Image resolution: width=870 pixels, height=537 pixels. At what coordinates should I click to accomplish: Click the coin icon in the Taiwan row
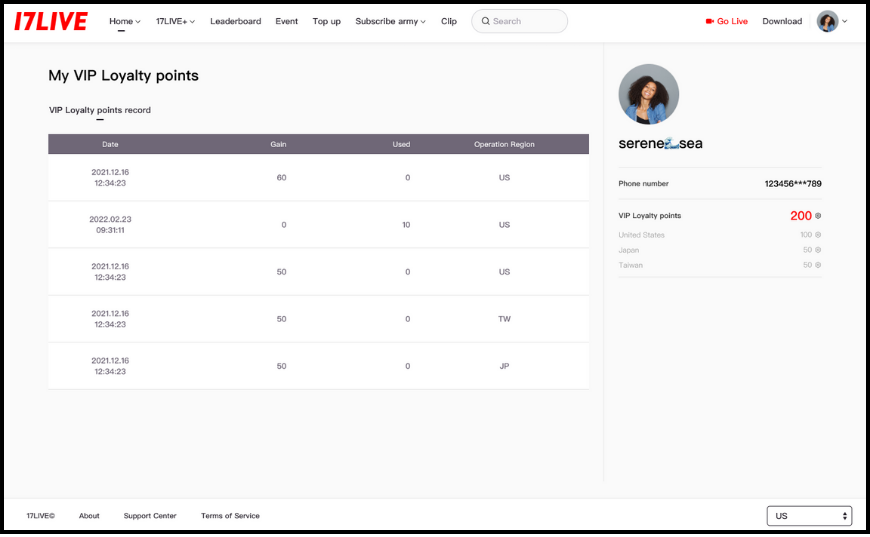(818, 265)
